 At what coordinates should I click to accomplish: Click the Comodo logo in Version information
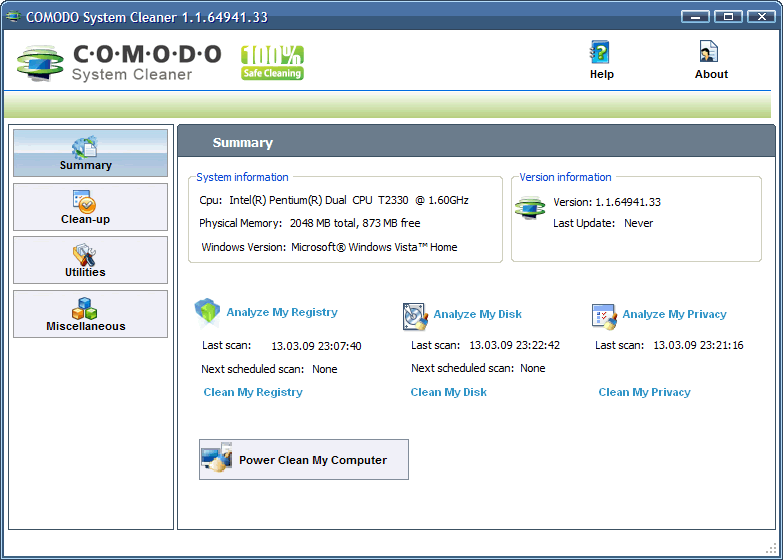[x=530, y=208]
